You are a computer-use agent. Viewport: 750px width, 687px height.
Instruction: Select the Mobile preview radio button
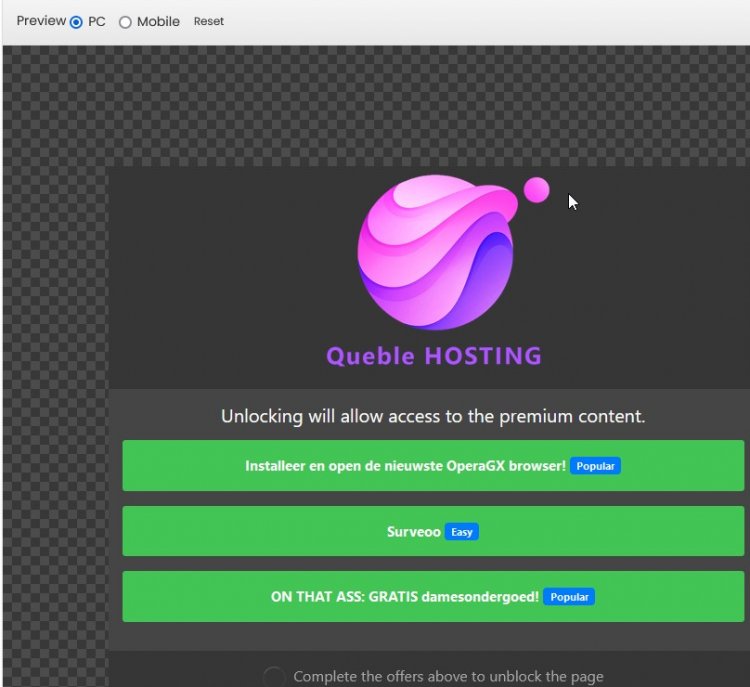[x=125, y=22]
